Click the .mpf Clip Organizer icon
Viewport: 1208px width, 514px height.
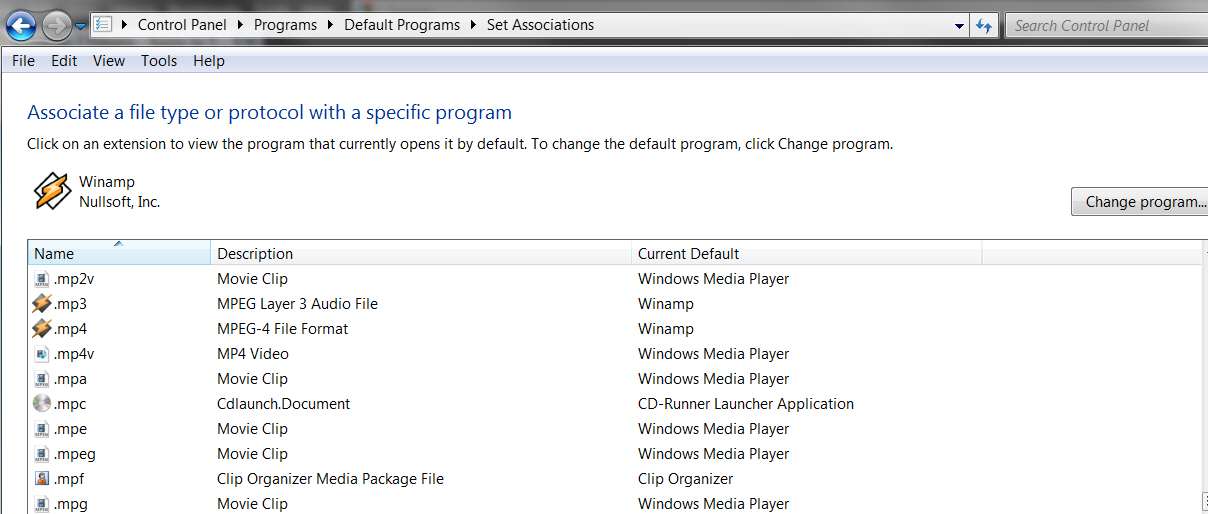[x=41, y=479]
